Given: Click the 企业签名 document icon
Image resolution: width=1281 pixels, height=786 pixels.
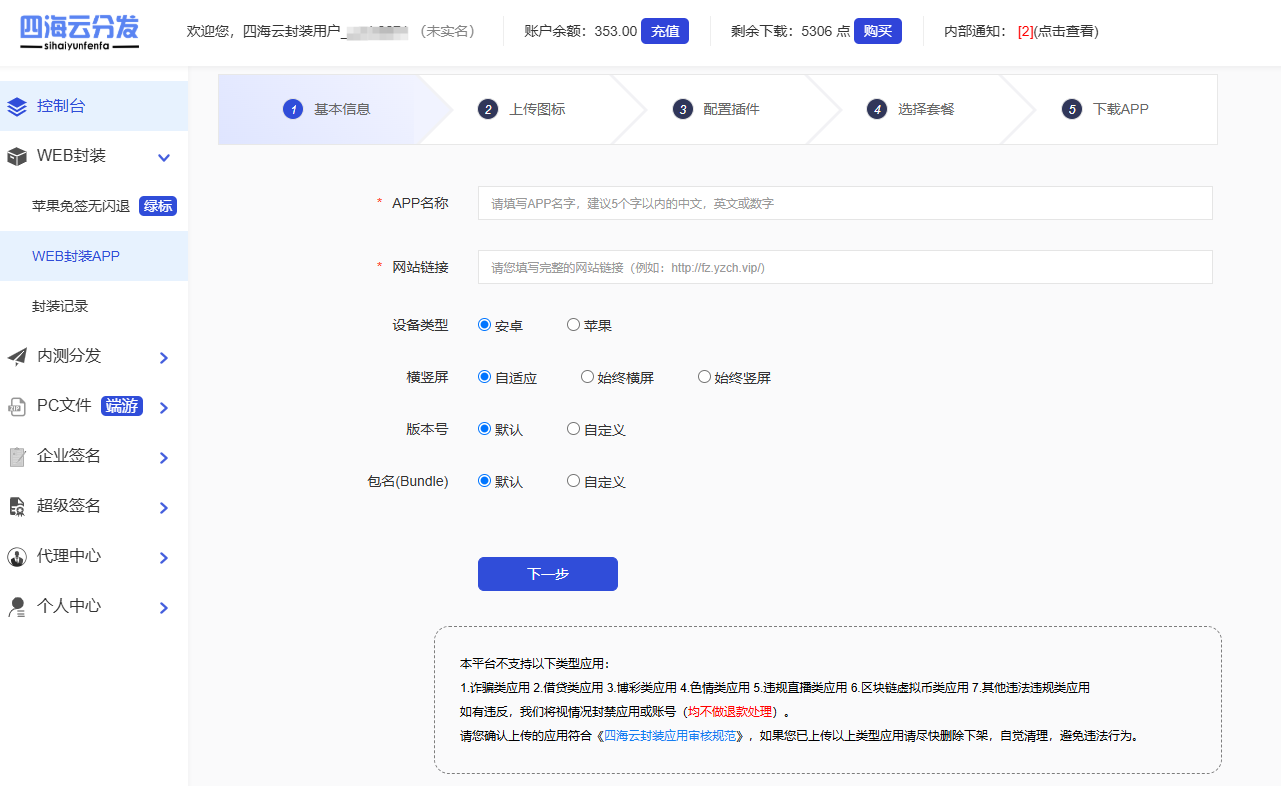Looking at the screenshot, I should pos(17,457).
